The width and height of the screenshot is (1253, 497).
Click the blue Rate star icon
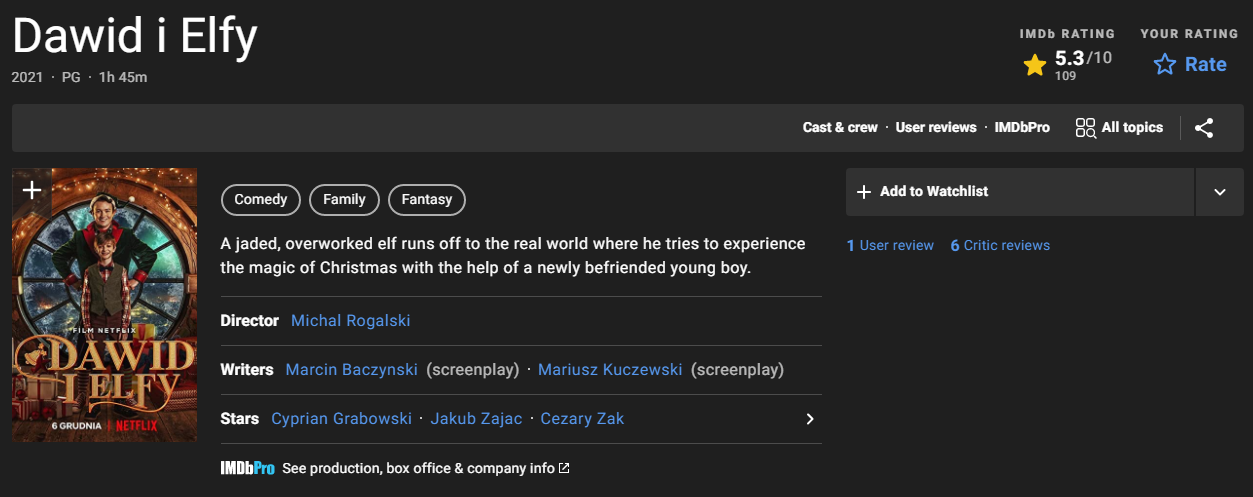[1165, 65]
